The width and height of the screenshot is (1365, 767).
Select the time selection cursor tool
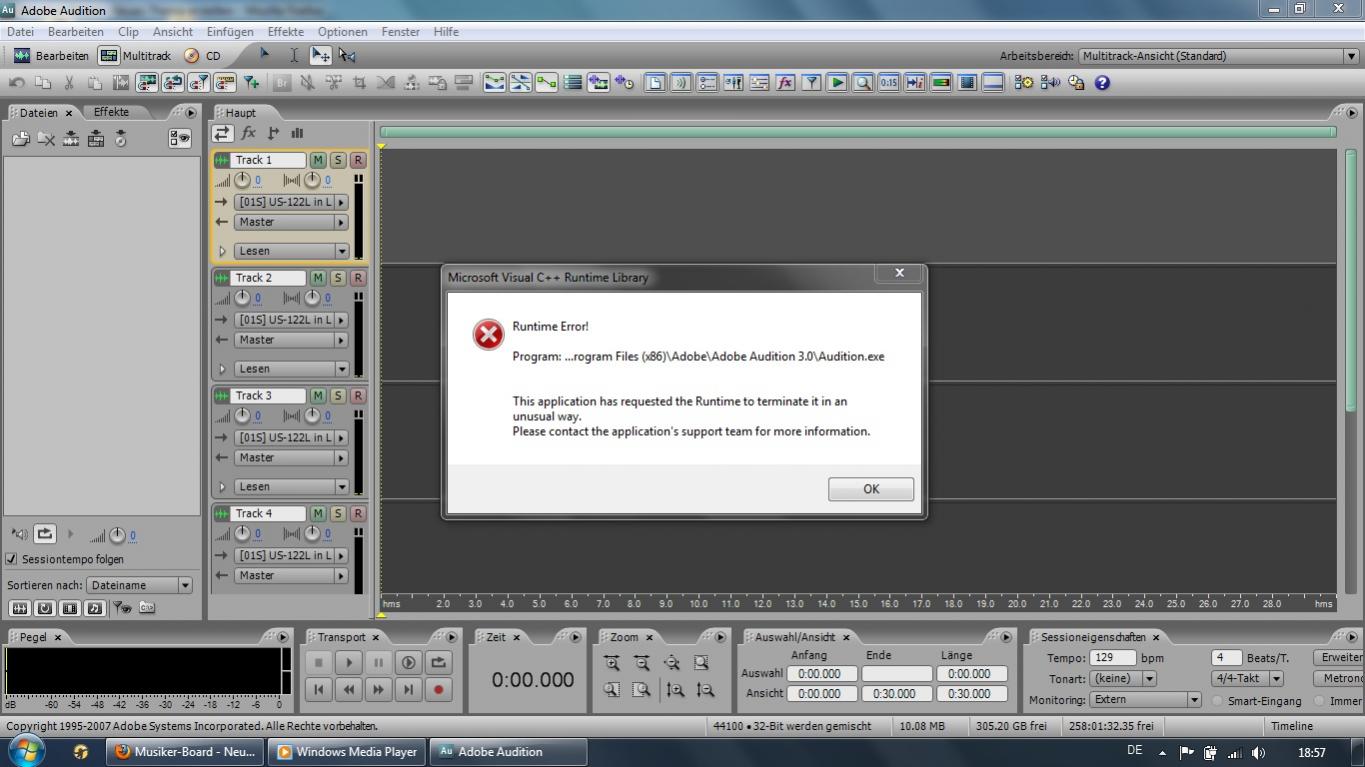[294, 56]
